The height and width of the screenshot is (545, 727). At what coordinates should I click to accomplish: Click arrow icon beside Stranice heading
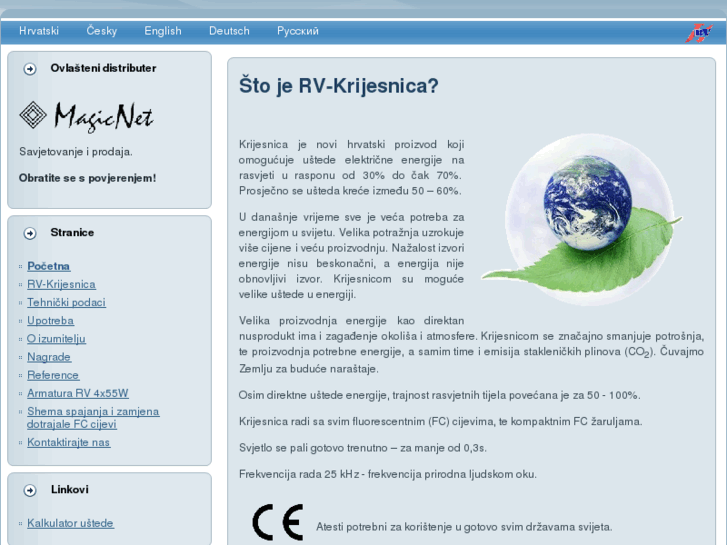30,233
